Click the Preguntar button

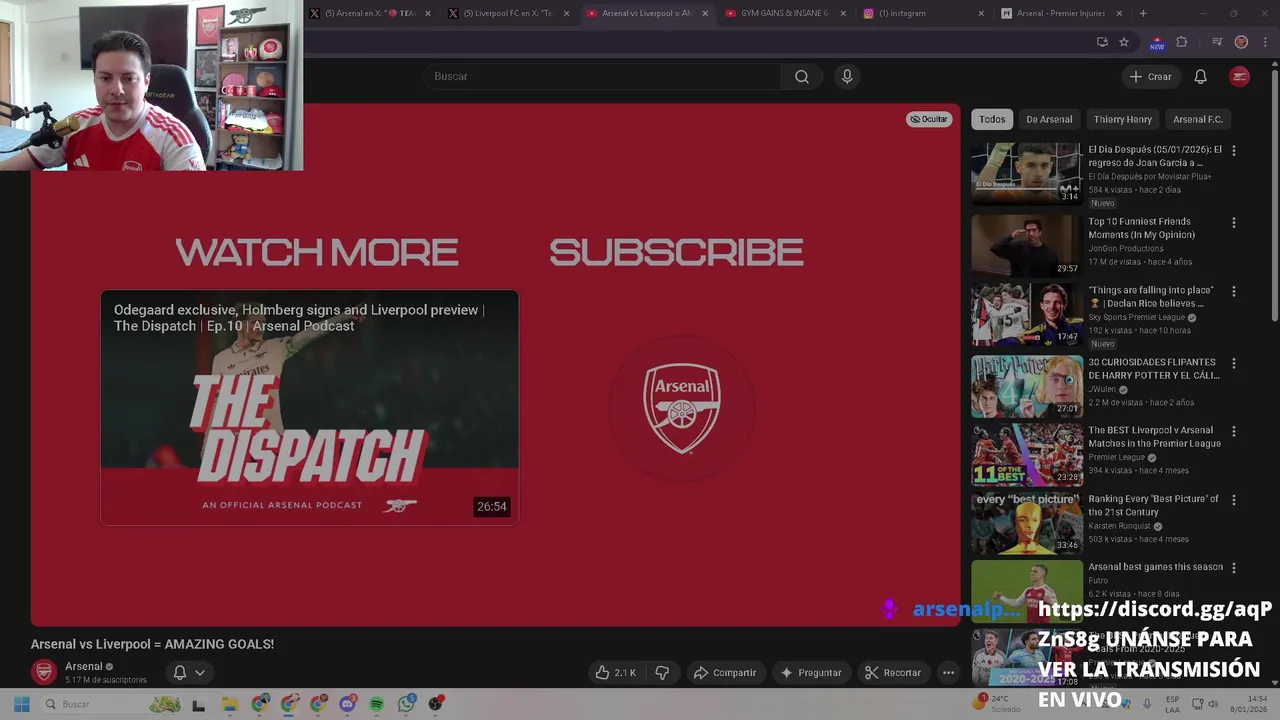coord(810,673)
